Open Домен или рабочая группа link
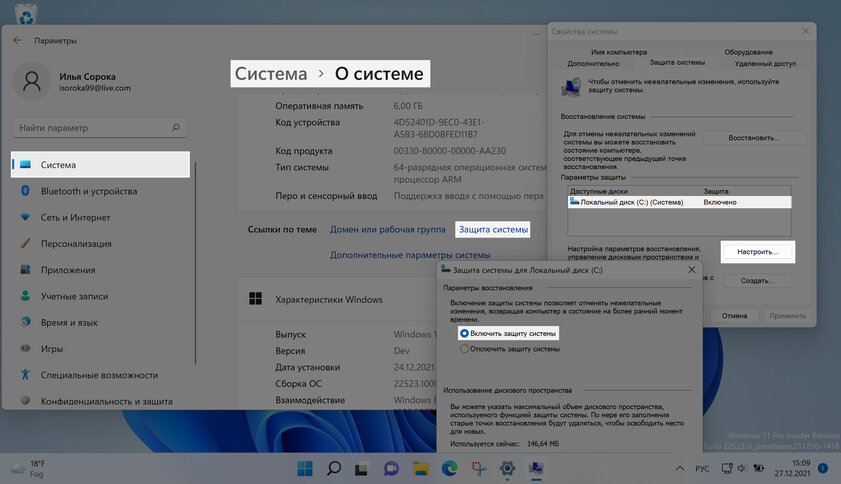This screenshot has width=841, height=484. point(387,229)
